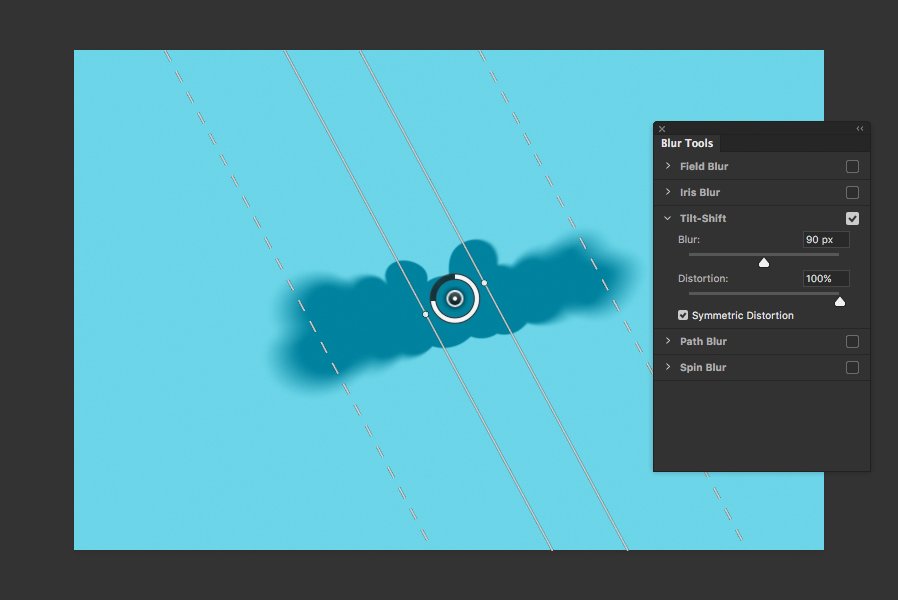Screen dimensions: 898x600
Task: Enable the Path Blur checkbox
Action: pyautogui.click(x=852, y=341)
